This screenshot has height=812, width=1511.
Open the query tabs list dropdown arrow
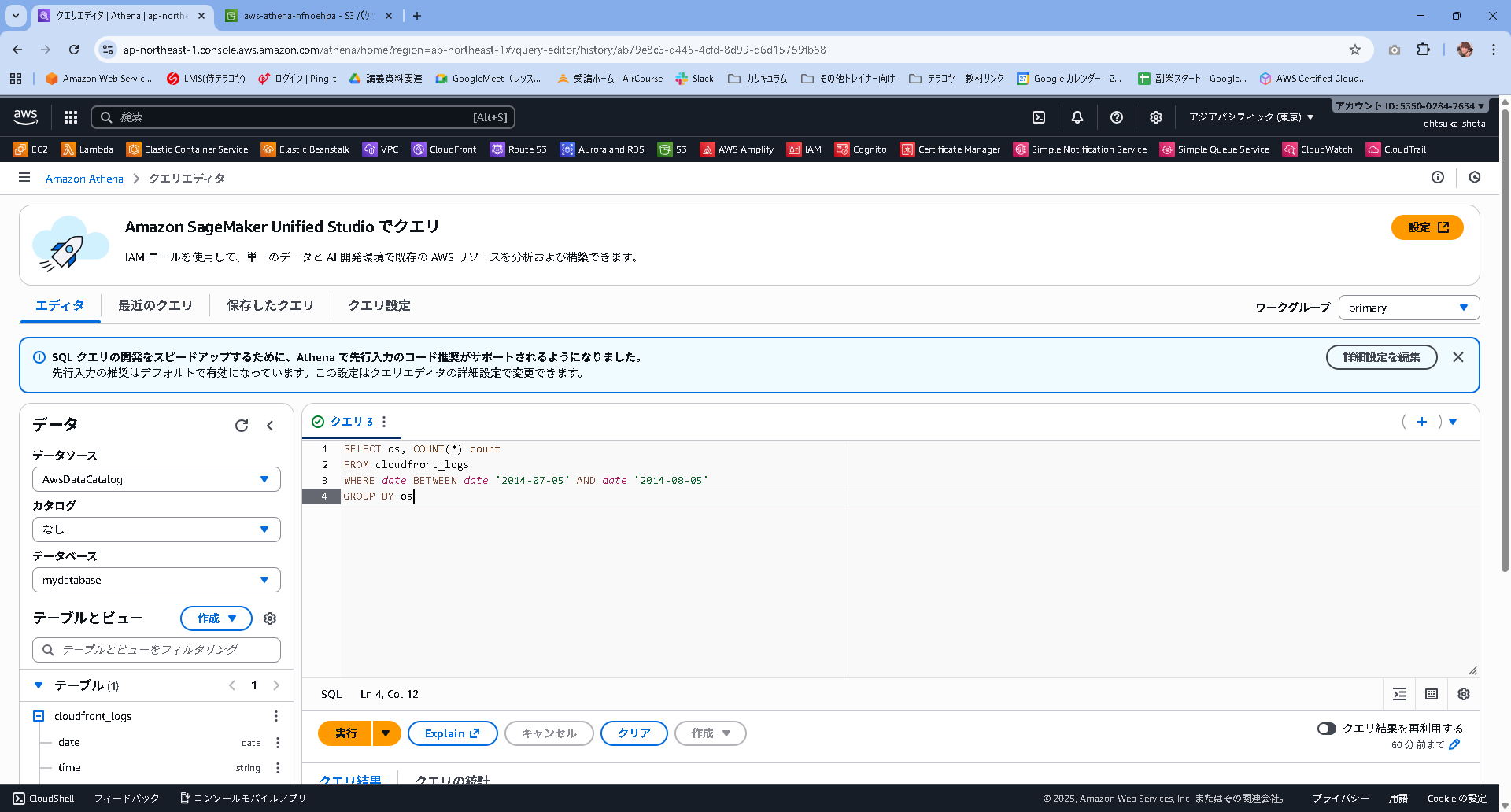point(1453,422)
